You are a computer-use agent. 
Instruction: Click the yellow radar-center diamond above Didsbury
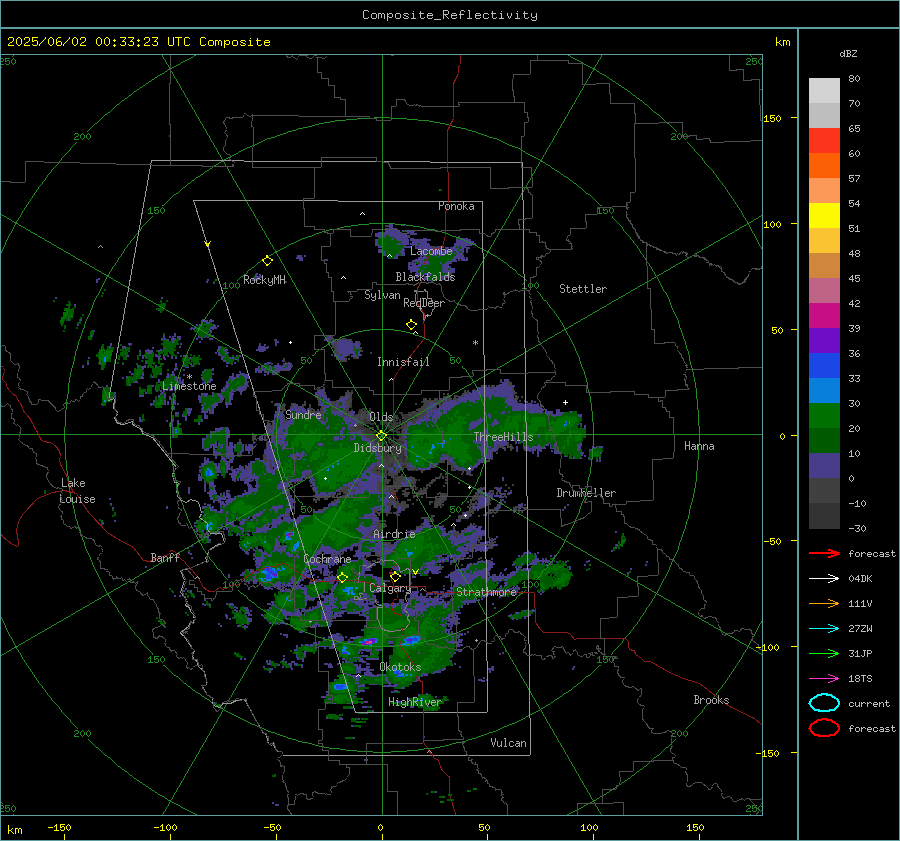point(381,436)
